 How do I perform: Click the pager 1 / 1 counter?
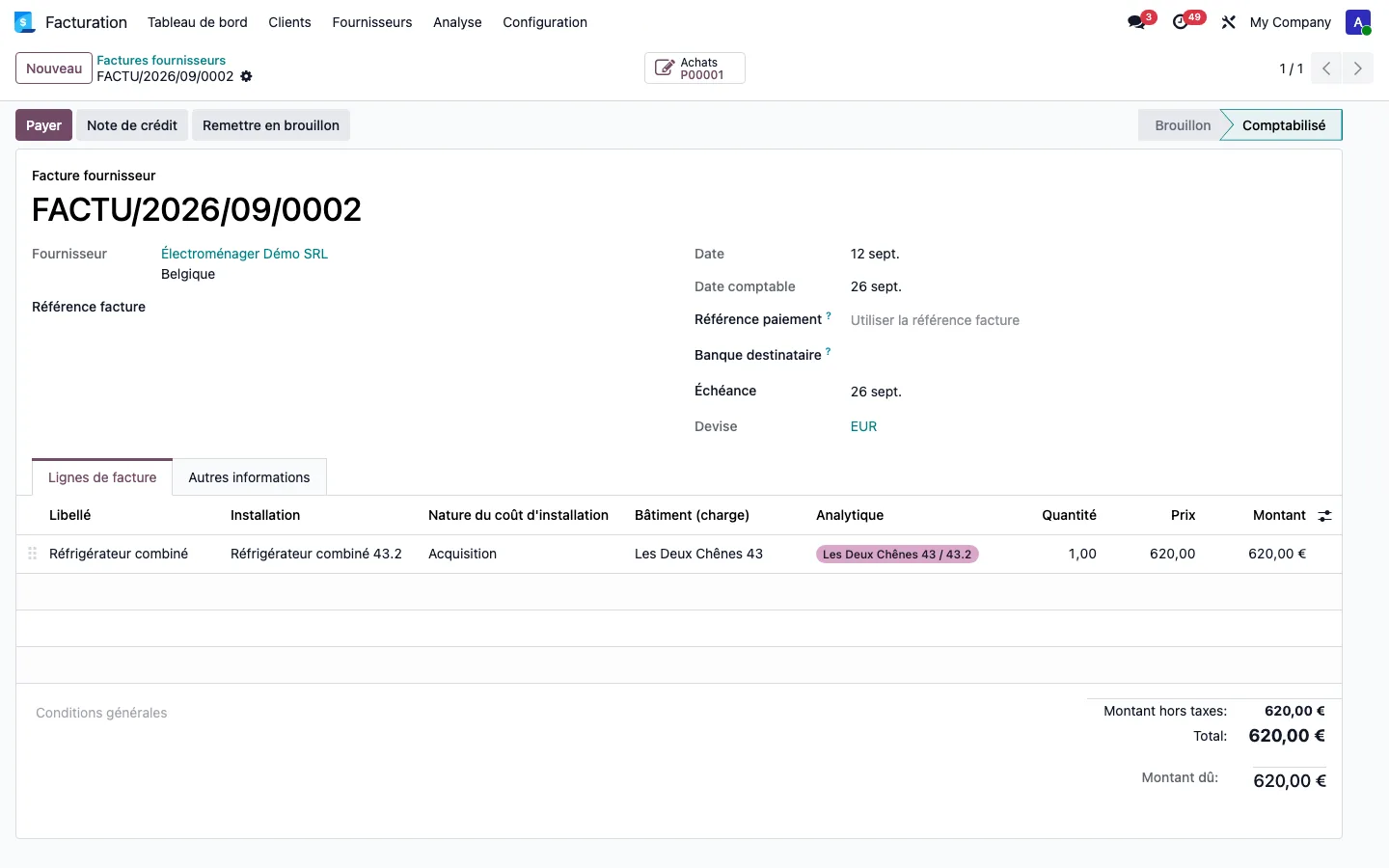[x=1291, y=68]
